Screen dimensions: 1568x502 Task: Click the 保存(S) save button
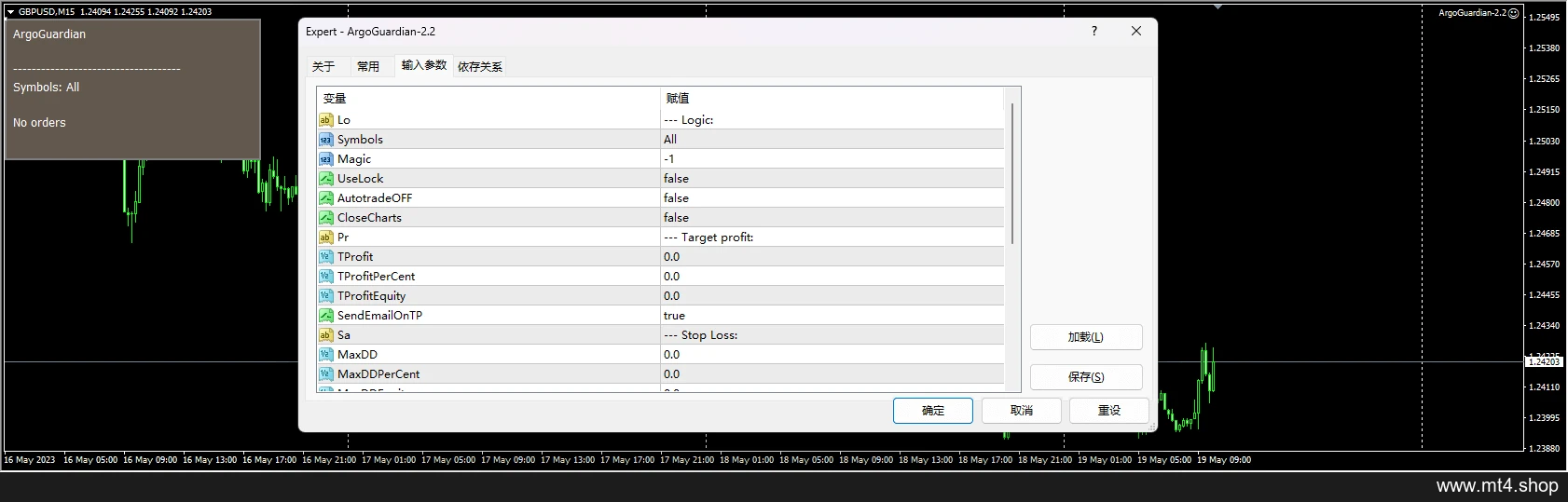[x=1086, y=377]
